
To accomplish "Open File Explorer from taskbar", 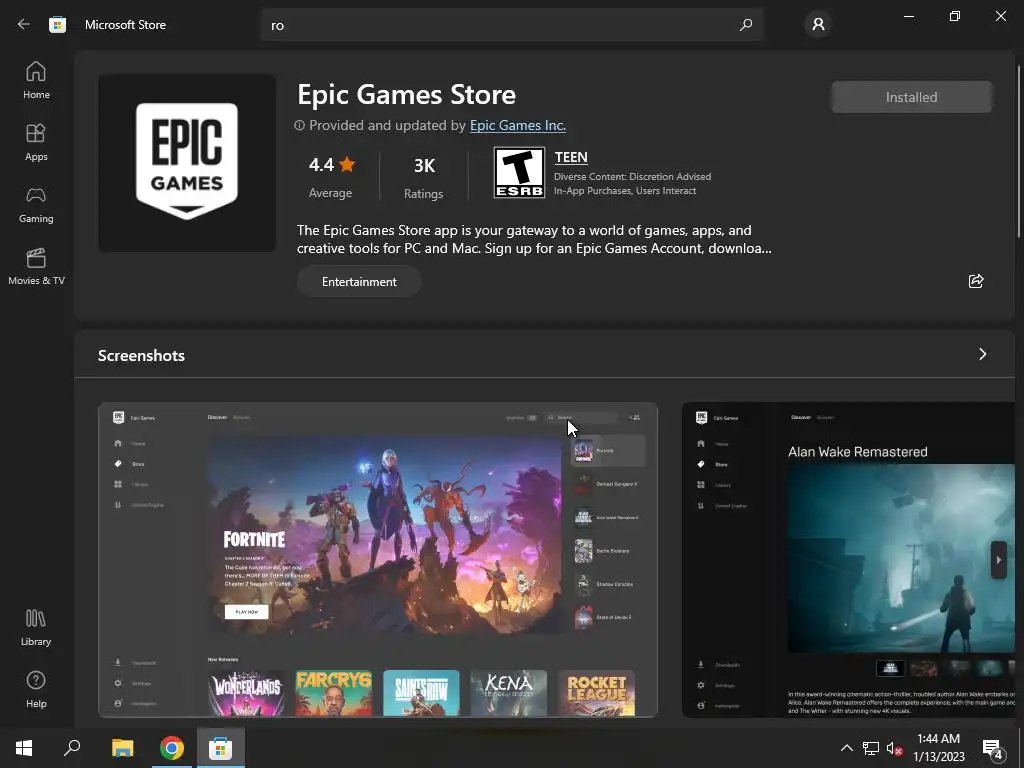I will click(122, 748).
